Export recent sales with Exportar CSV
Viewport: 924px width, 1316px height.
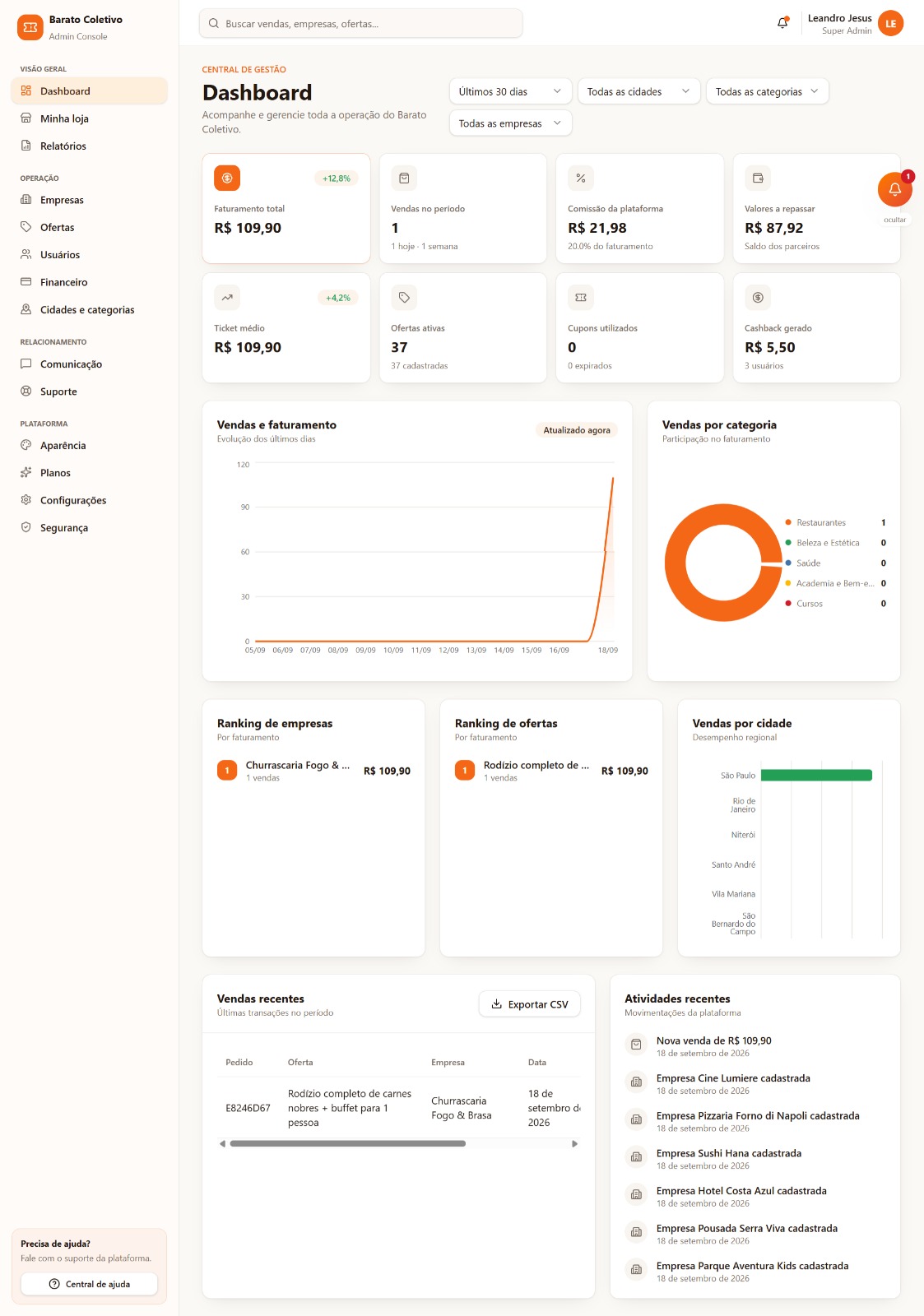pos(530,1004)
